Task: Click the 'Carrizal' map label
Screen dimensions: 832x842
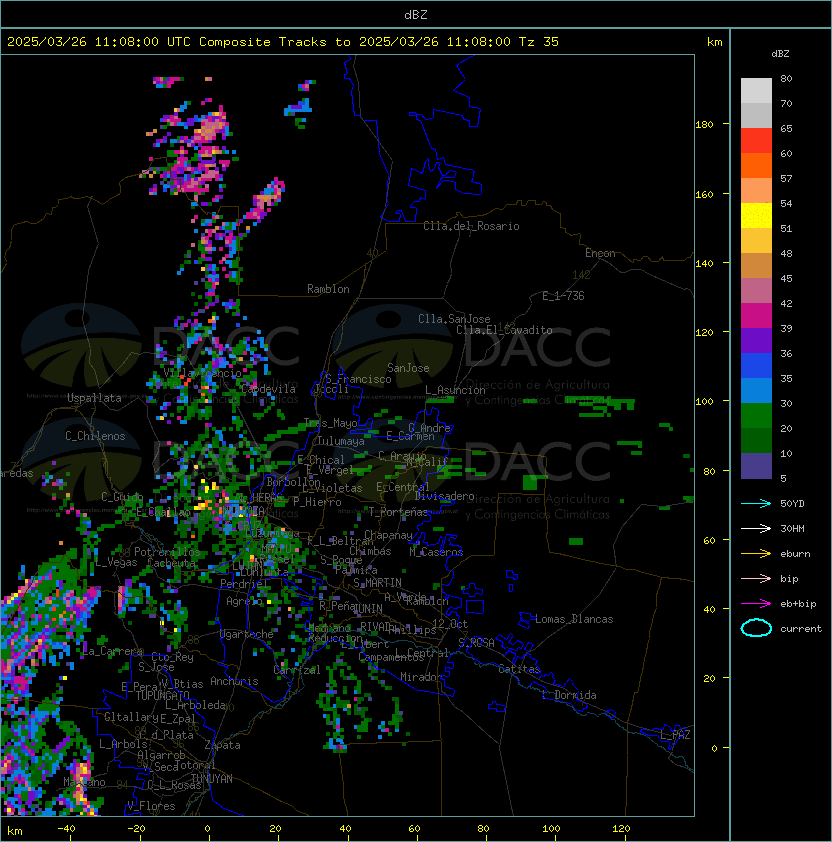Action: pyautogui.click(x=297, y=670)
